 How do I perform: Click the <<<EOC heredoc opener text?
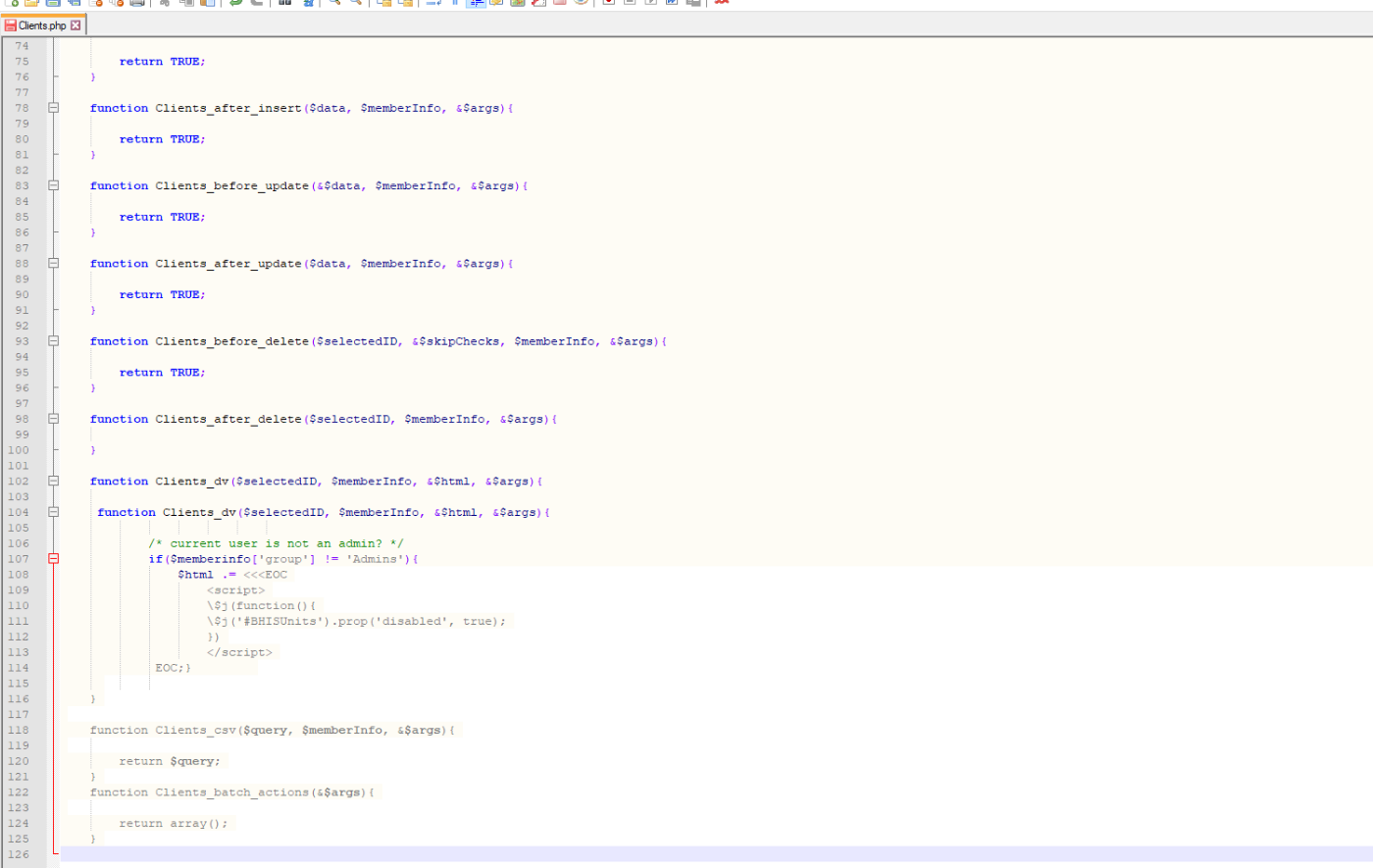point(266,575)
